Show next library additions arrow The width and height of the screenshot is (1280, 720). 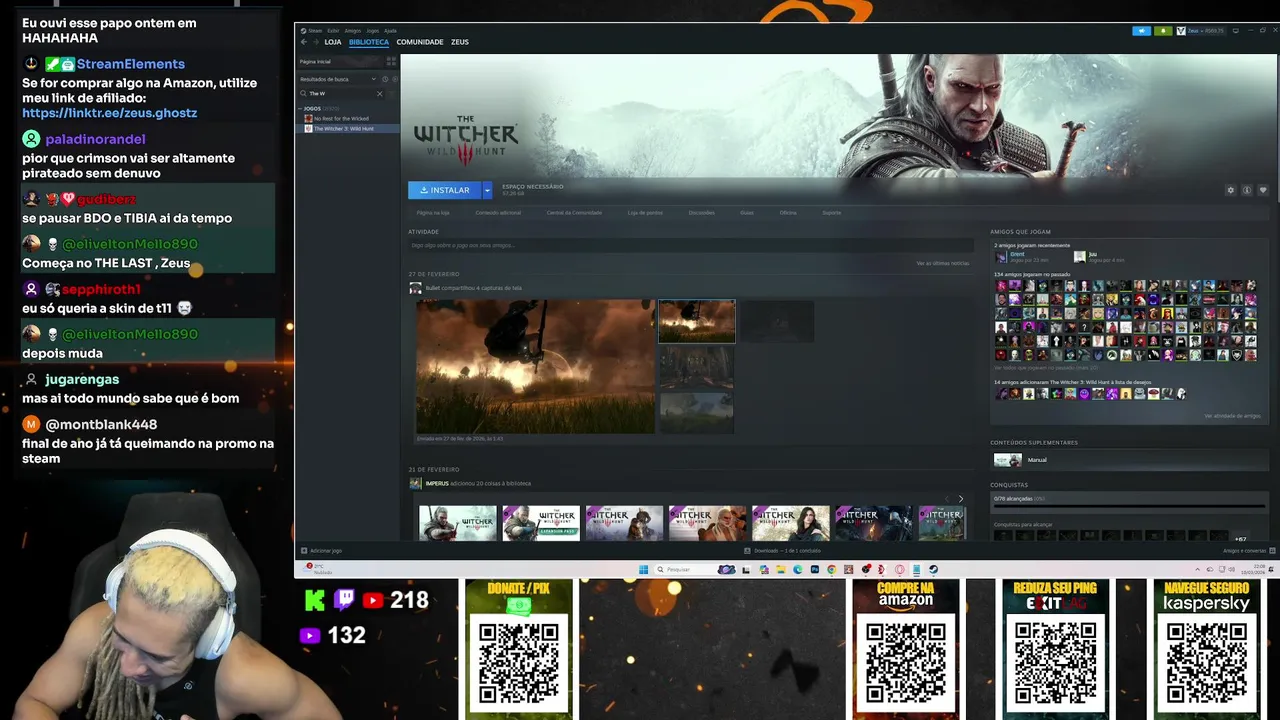coord(961,499)
